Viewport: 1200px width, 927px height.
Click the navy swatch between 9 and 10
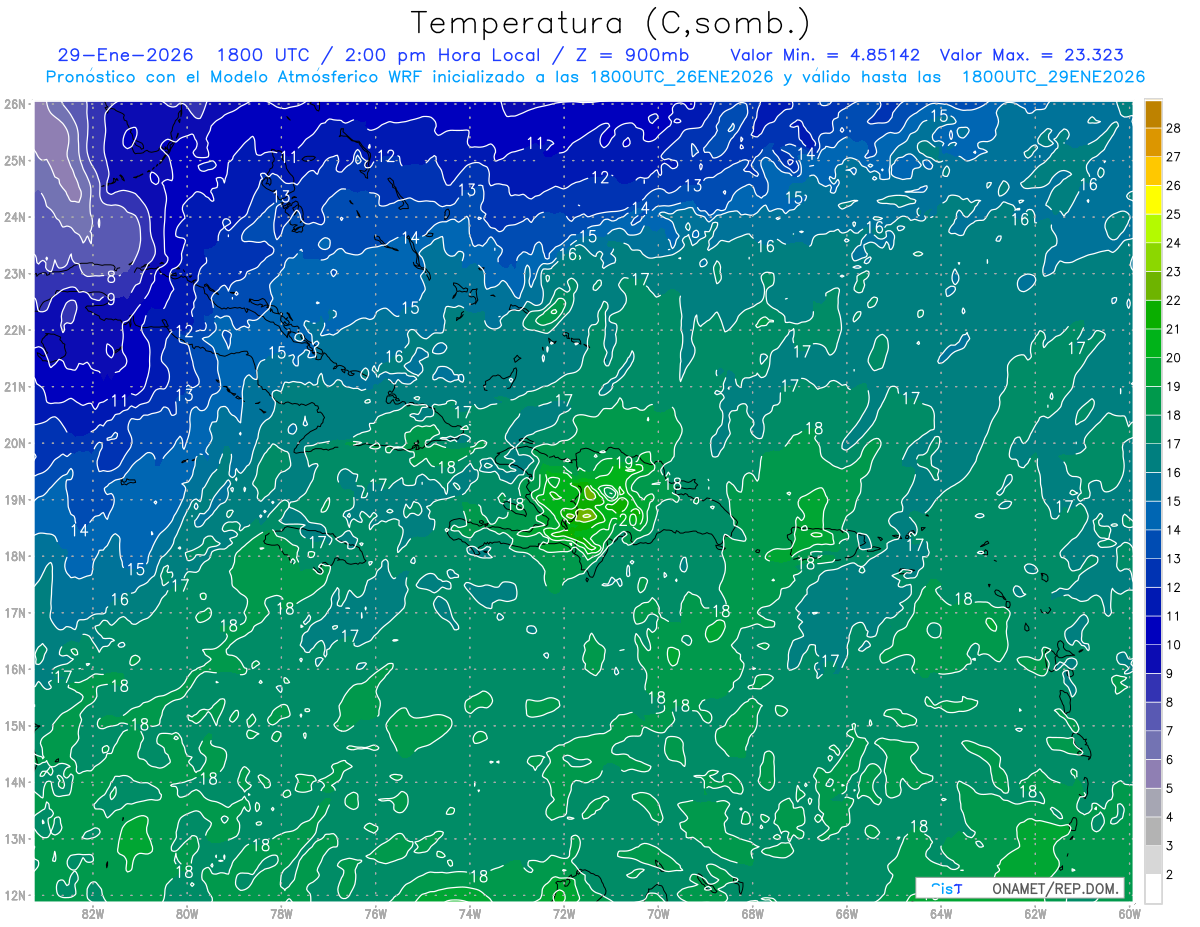click(x=1153, y=659)
